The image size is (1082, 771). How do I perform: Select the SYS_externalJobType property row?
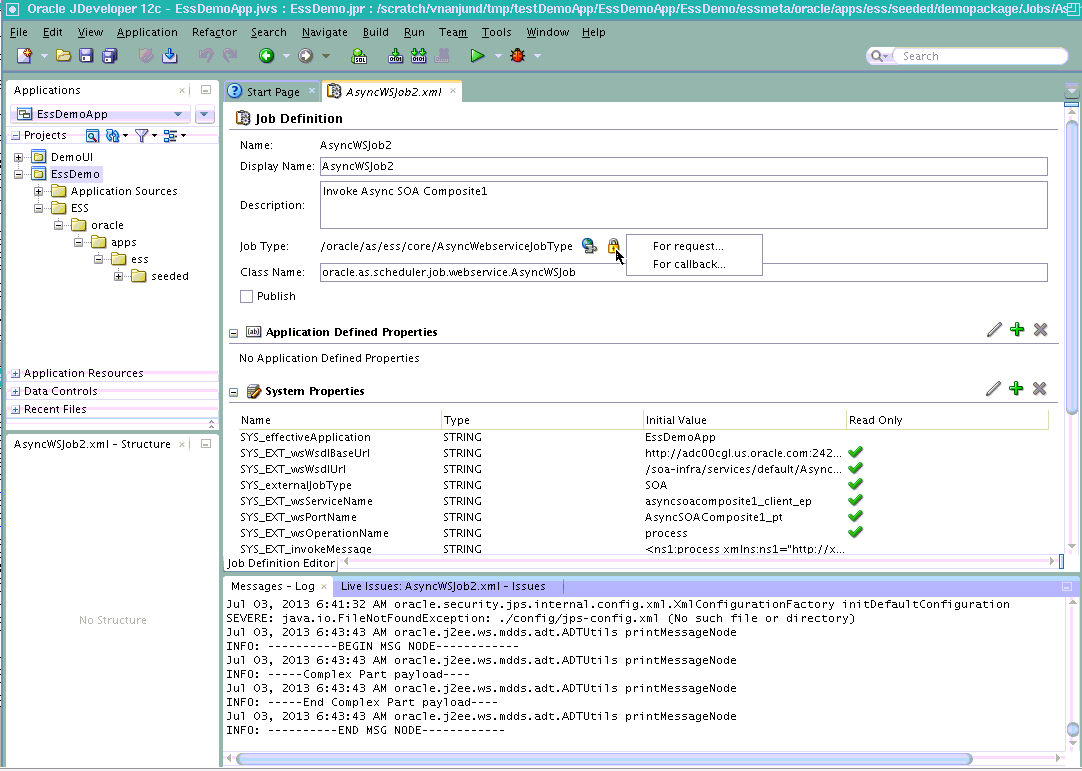[643, 485]
